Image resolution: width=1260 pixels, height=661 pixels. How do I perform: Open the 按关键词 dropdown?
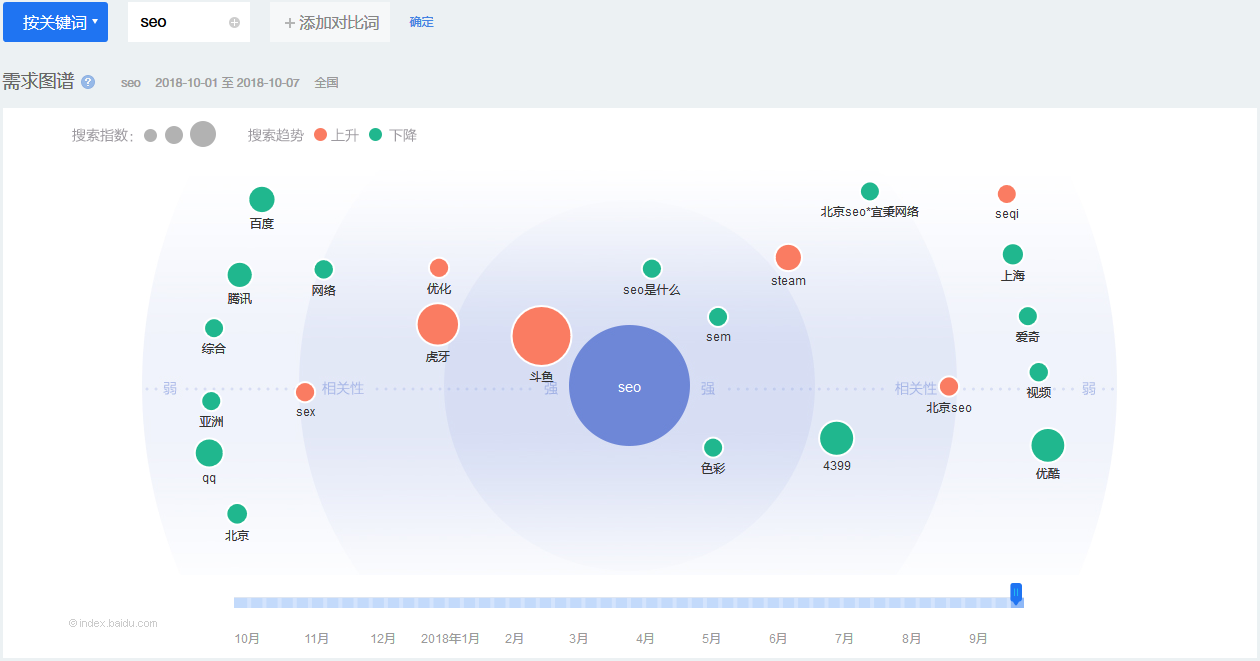(x=55, y=22)
